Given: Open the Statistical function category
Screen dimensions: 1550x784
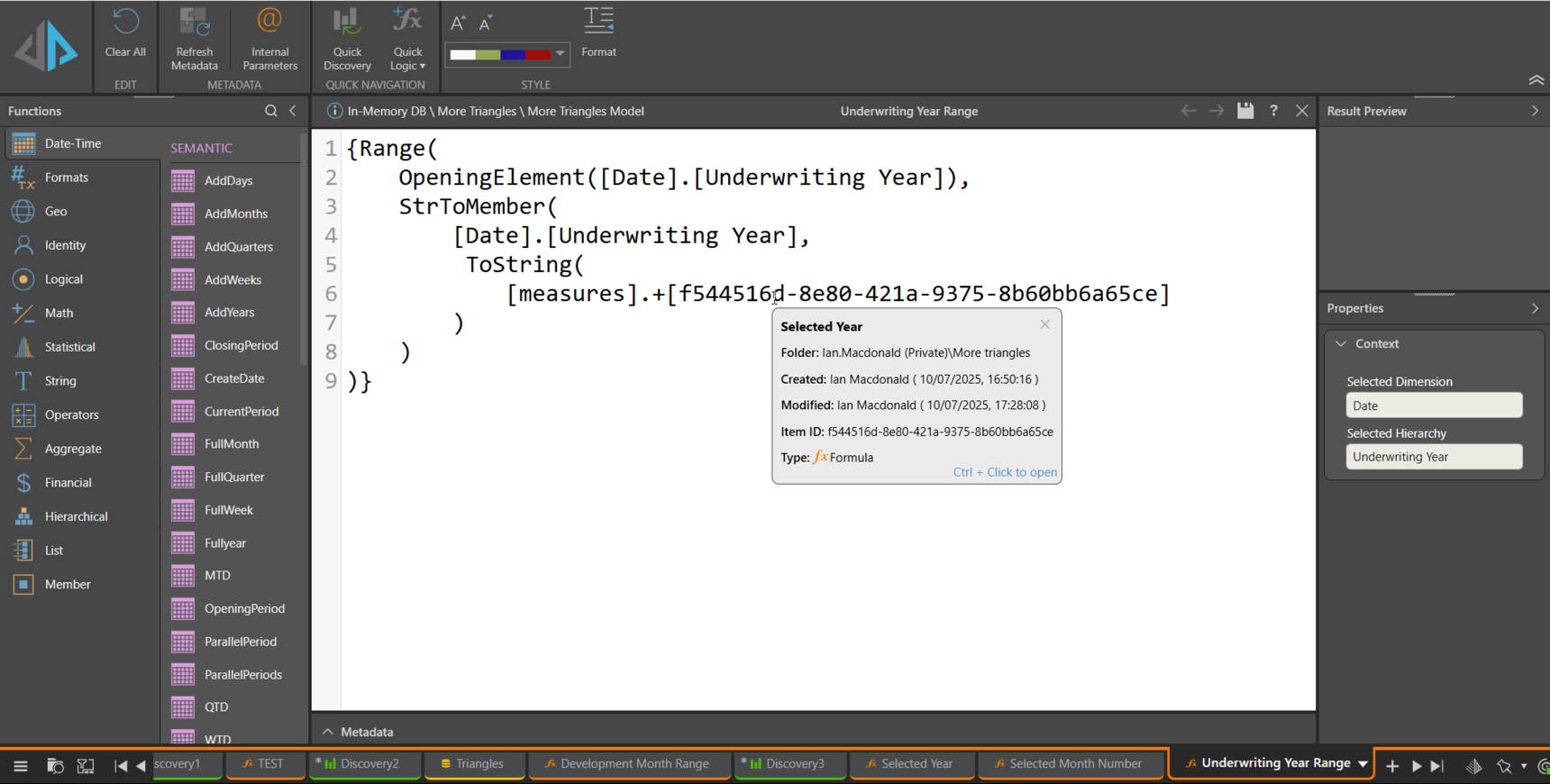Looking at the screenshot, I should [81, 347].
